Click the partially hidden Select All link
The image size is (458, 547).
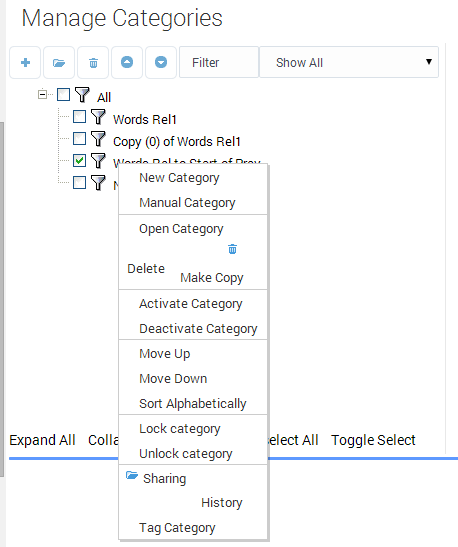click(x=293, y=440)
